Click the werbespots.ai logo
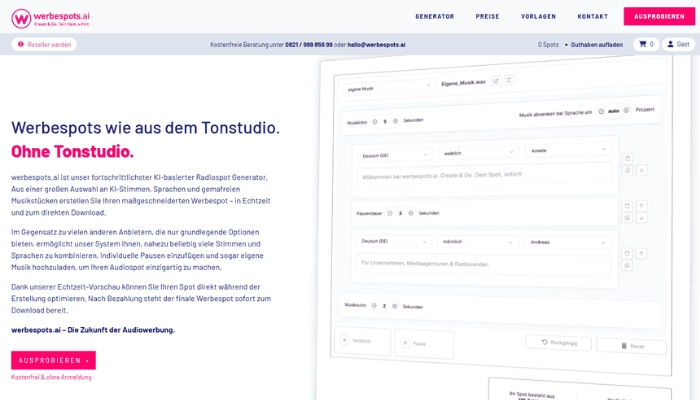 tap(50, 18)
